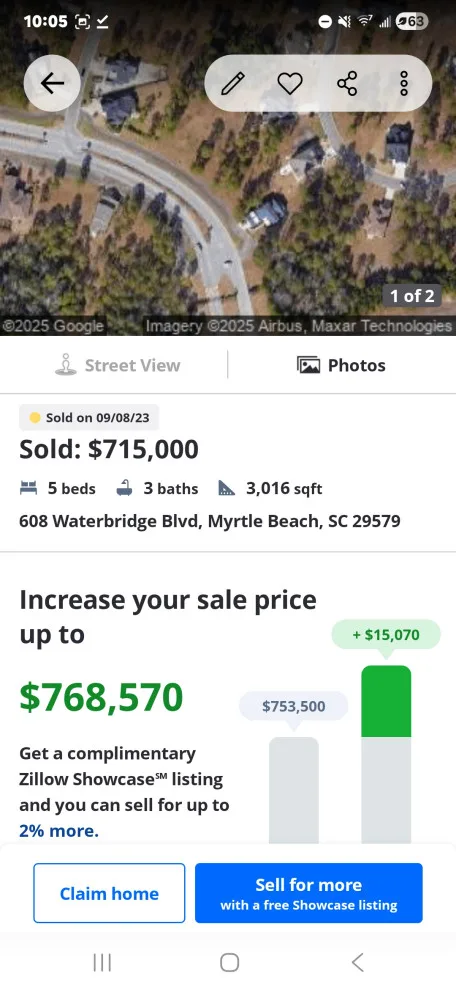Tap the back arrow button

coord(52,83)
